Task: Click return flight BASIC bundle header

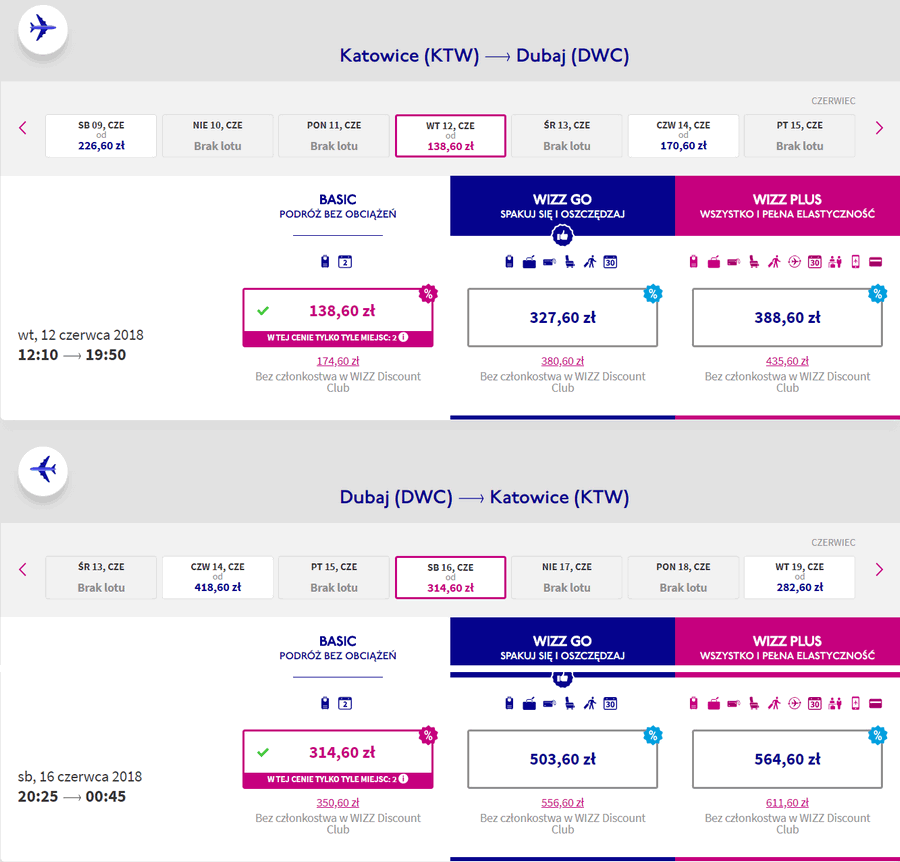Action: click(x=338, y=647)
